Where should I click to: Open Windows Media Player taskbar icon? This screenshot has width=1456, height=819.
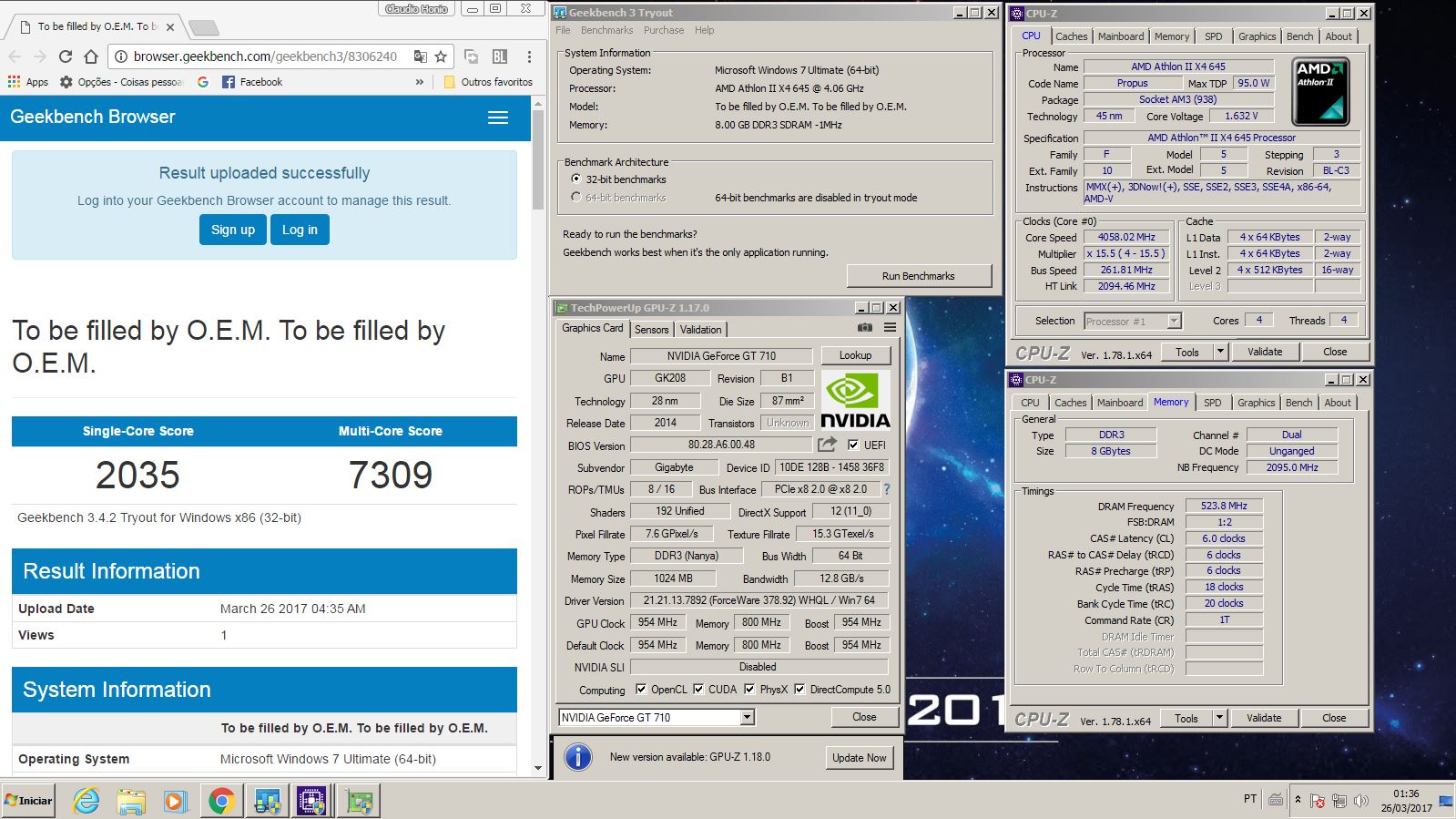coord(176,802)
